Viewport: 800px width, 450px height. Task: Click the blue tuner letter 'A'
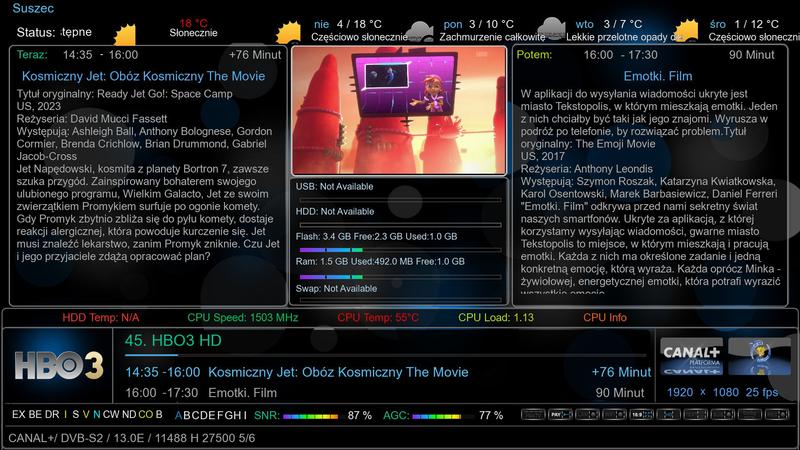point(178,415)
